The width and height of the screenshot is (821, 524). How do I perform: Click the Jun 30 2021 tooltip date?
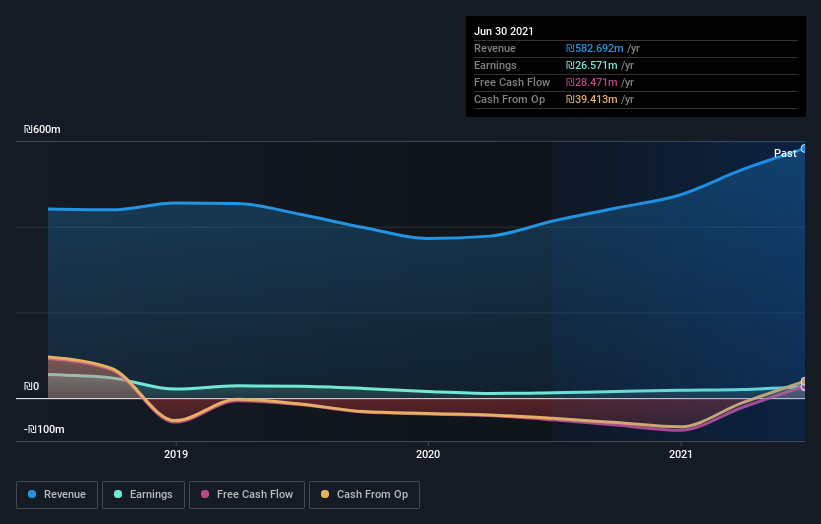tap(504, 31)
